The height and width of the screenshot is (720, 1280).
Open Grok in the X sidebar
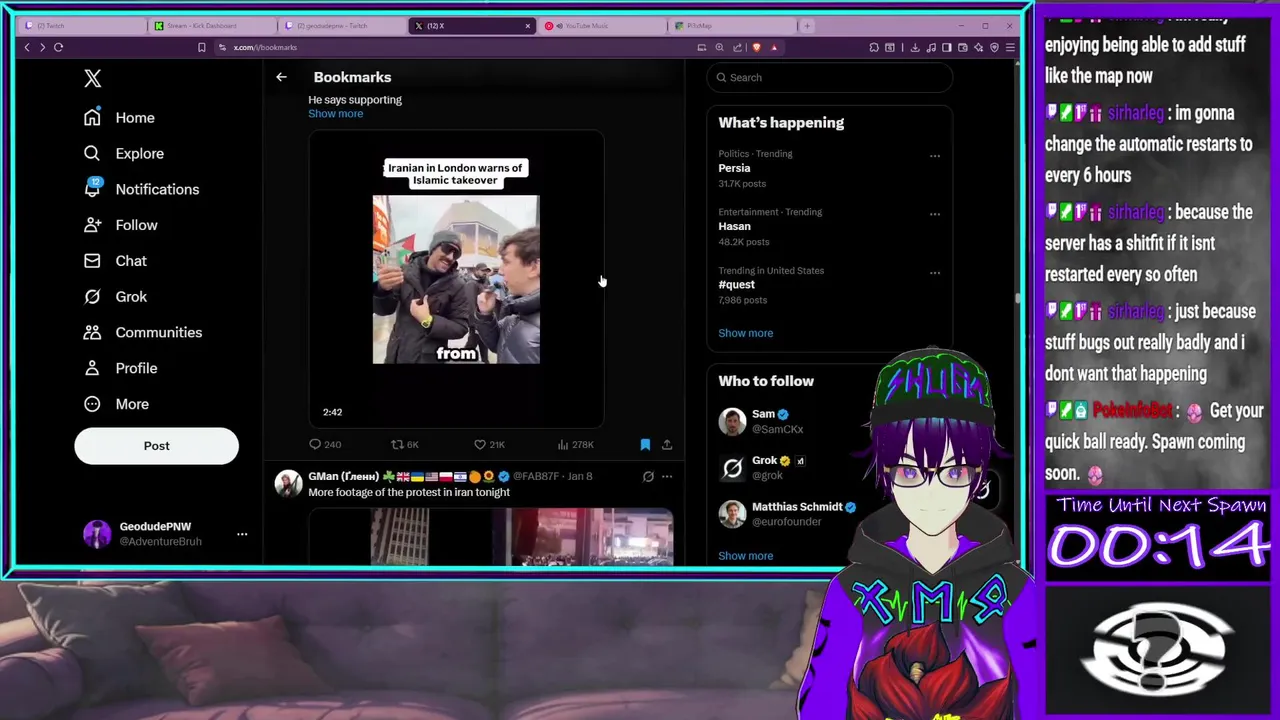[x=115, y=297]
